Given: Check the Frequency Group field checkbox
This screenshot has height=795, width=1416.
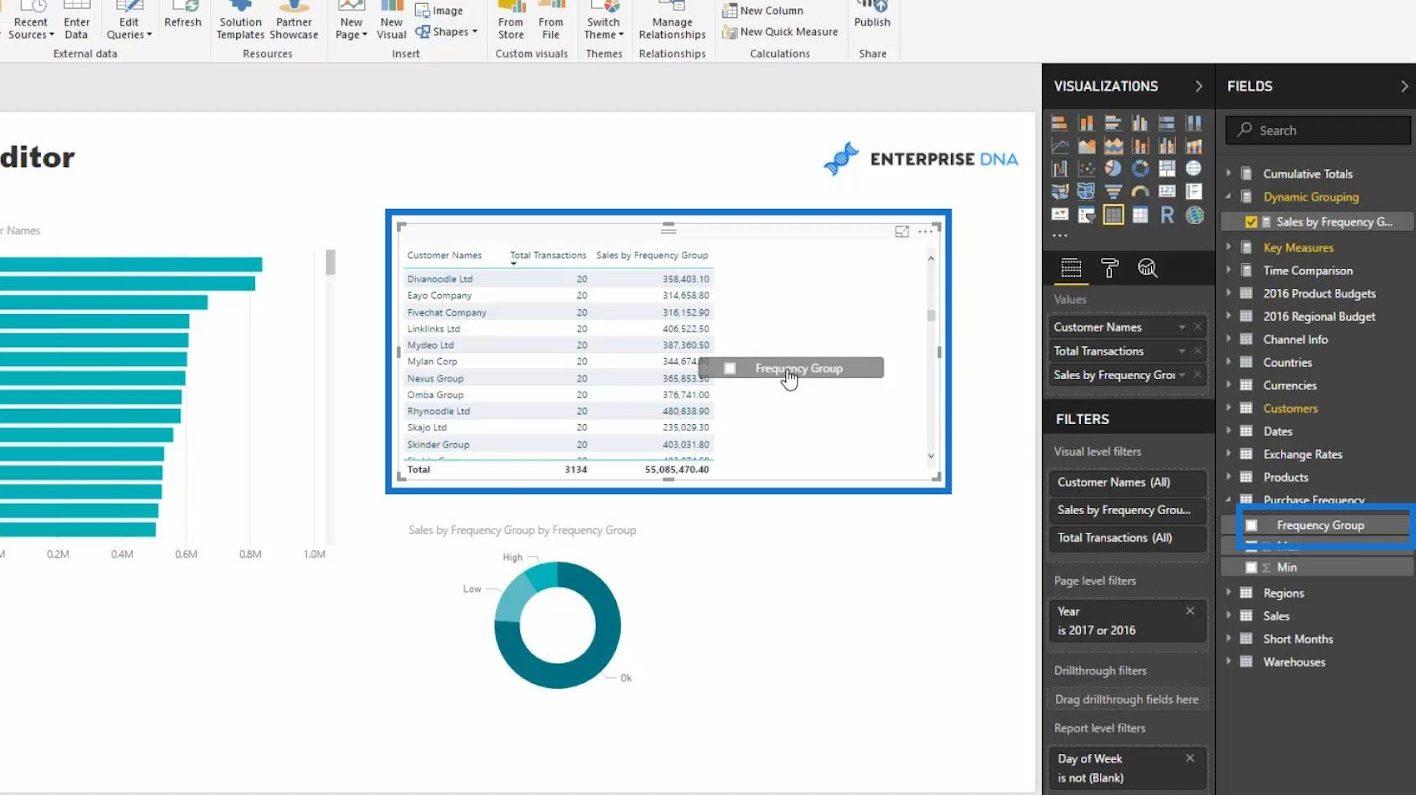Looking at the screenshot, I should [1251, 525].
